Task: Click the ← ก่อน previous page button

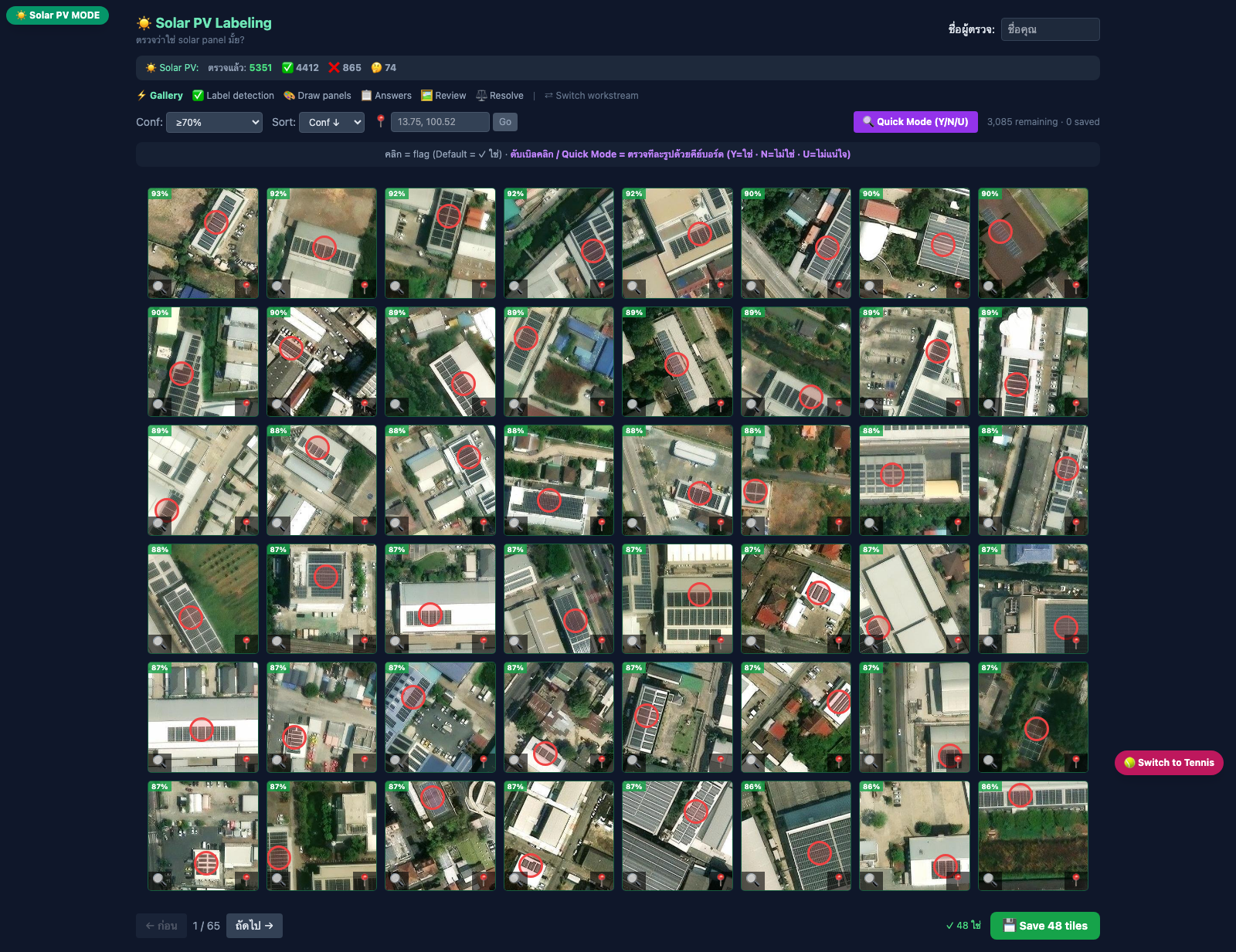Action: click(x=161, y=926)
